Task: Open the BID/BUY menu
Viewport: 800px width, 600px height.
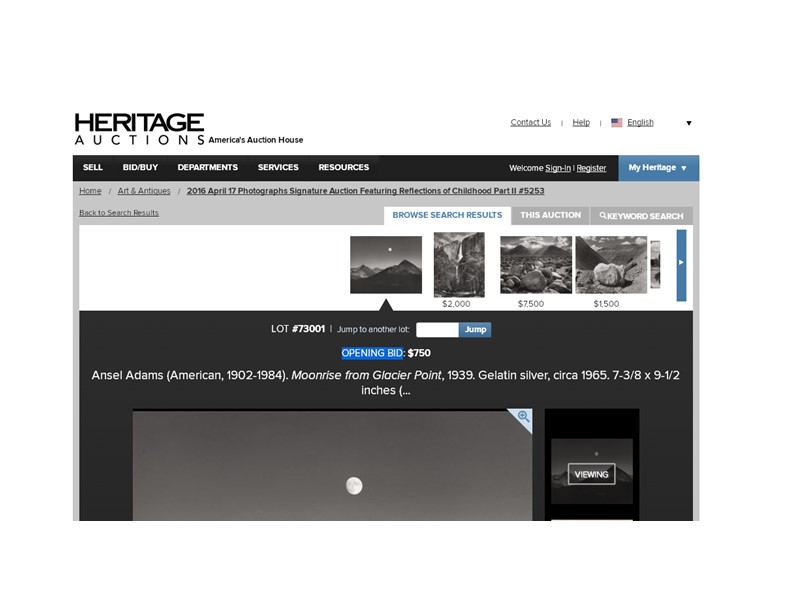Action: click(x=140, y=167)
